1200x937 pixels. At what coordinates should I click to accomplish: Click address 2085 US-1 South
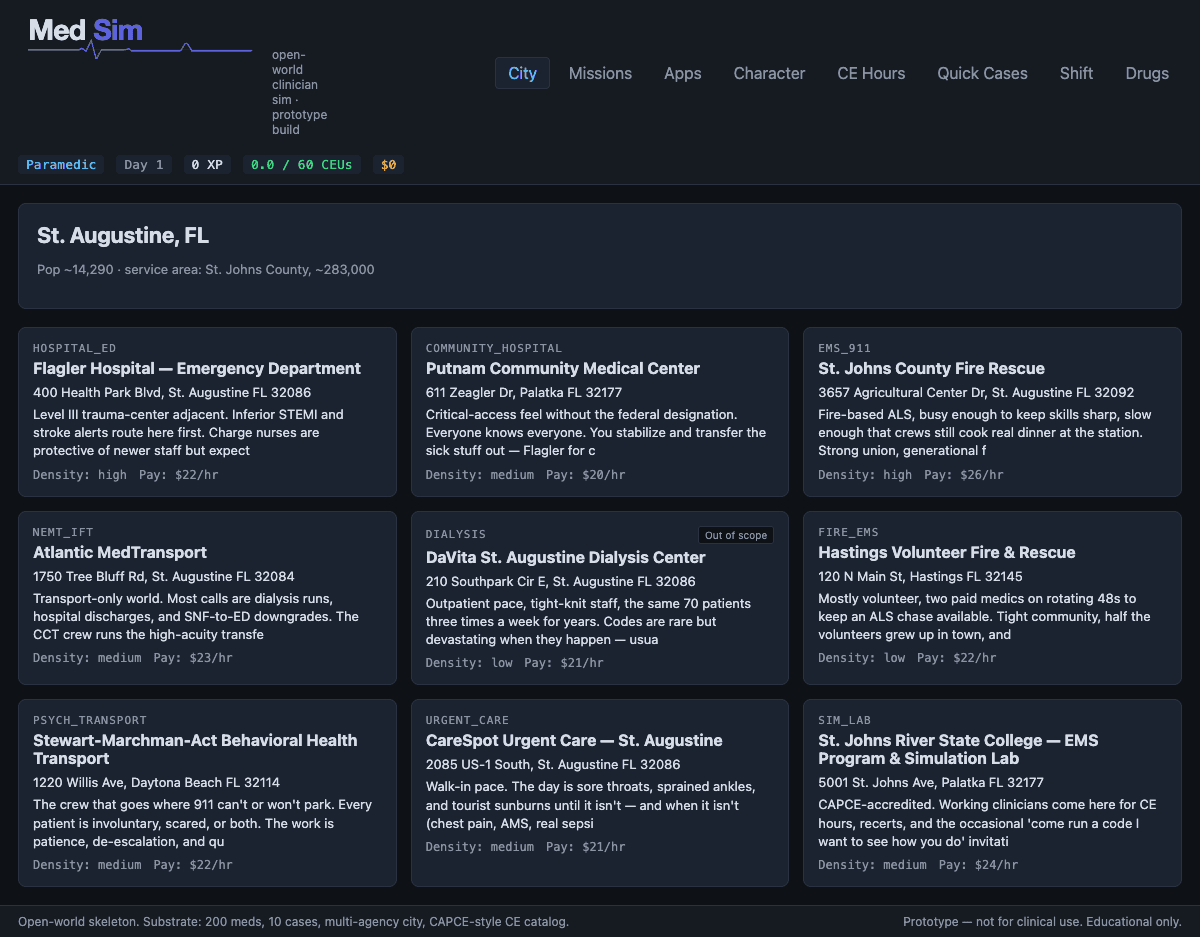(x=553, y=765)
